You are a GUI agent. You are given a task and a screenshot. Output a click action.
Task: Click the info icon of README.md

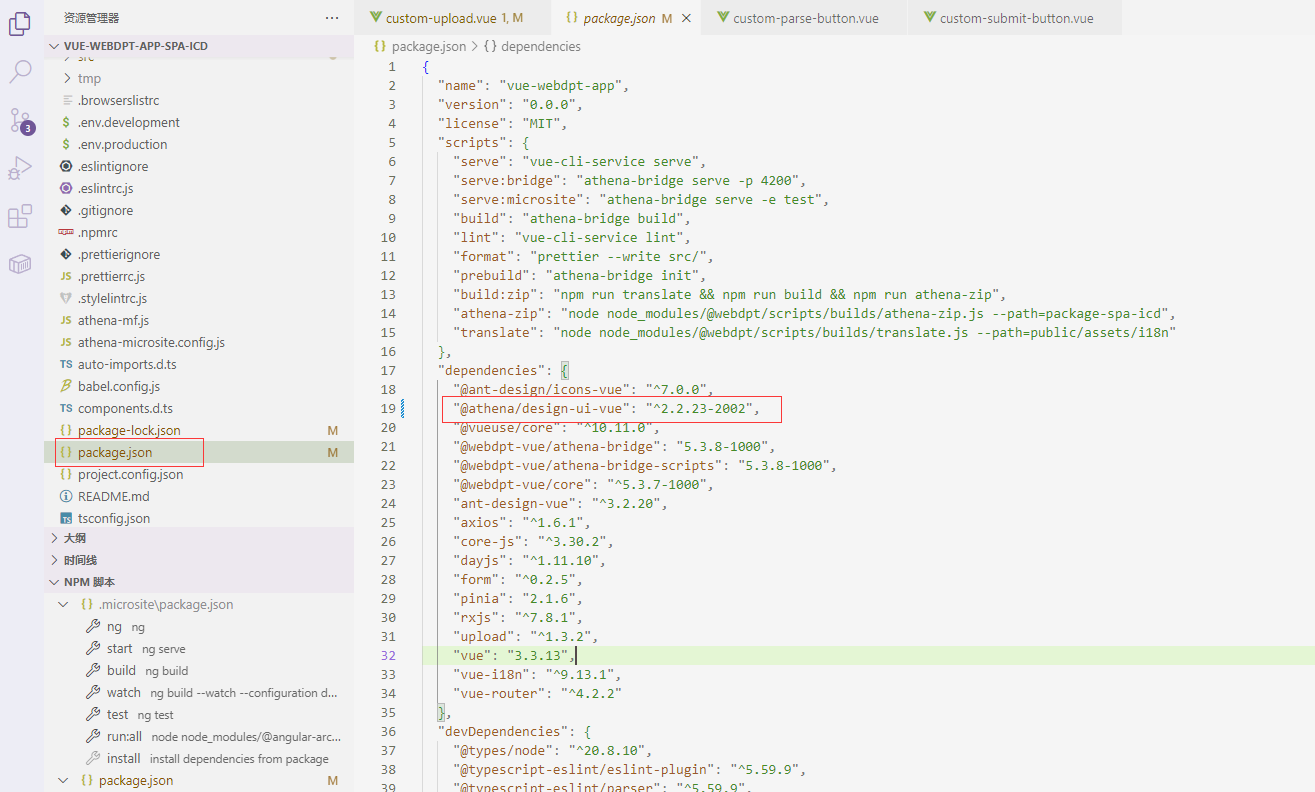pyautogui.click(x=66, y=497)
